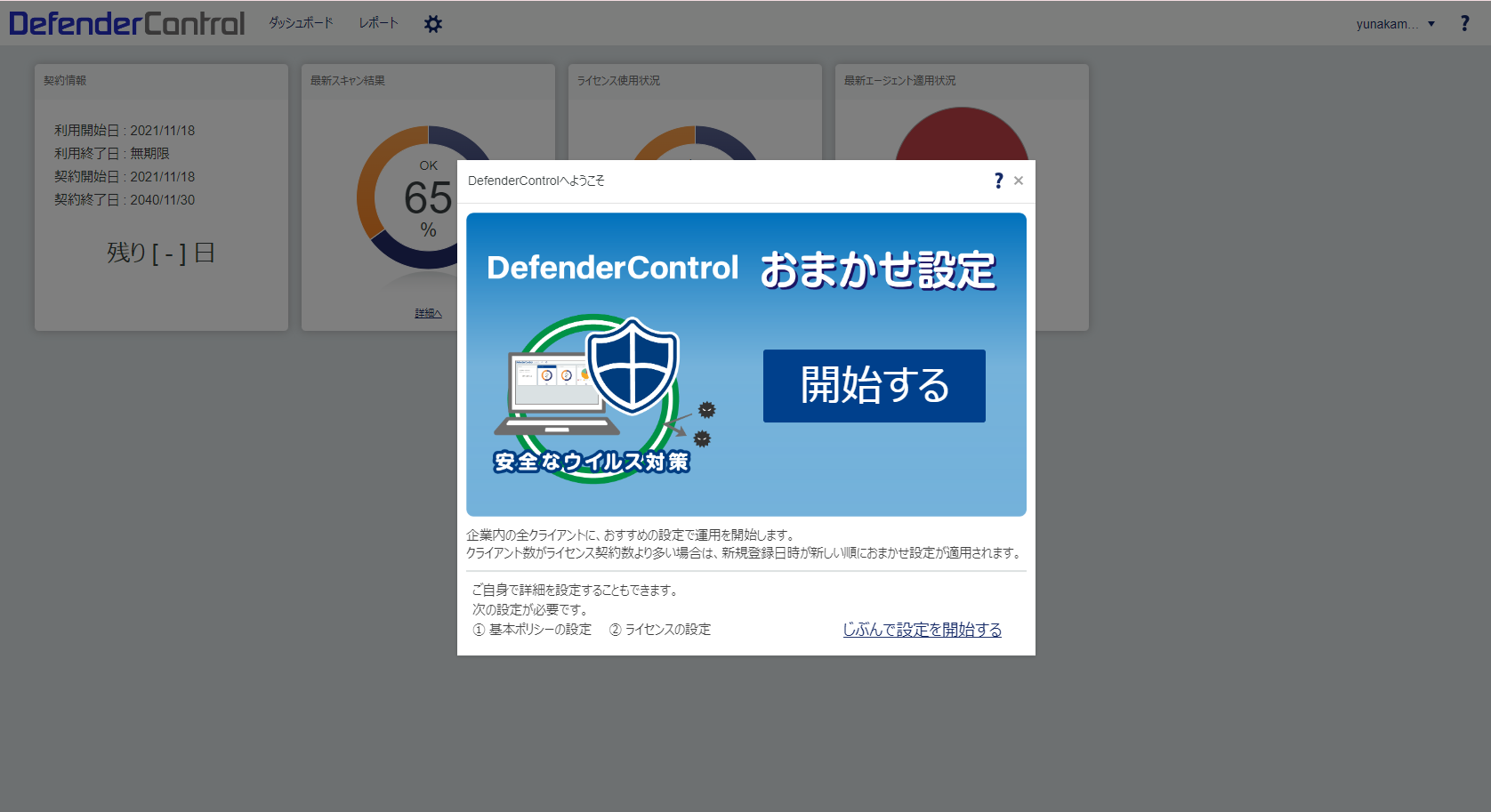
Task: Click the red pie chart in 最新エージェント適用状況
Action: tap(962, 133)
